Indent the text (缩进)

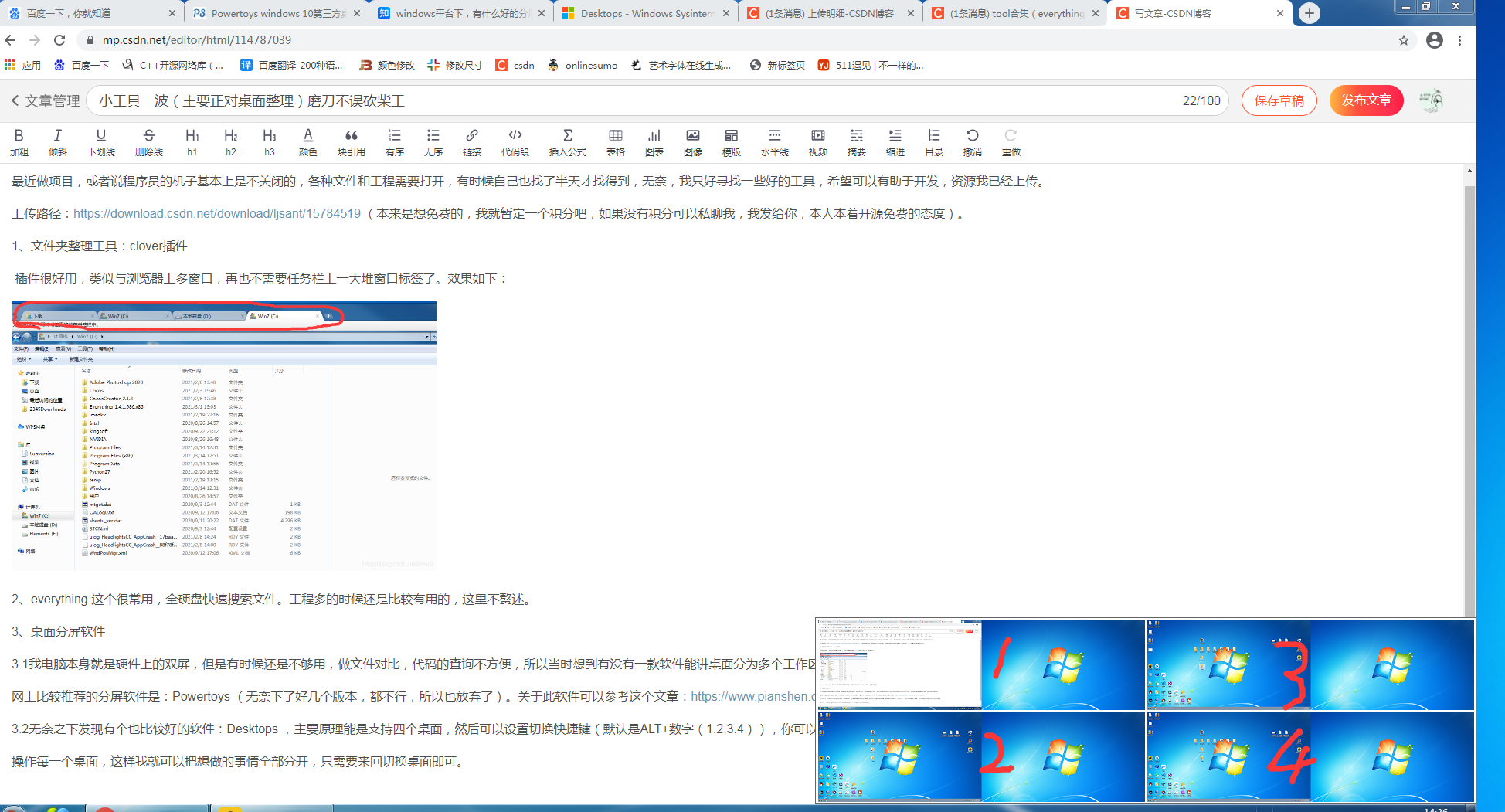pos(895,143)
